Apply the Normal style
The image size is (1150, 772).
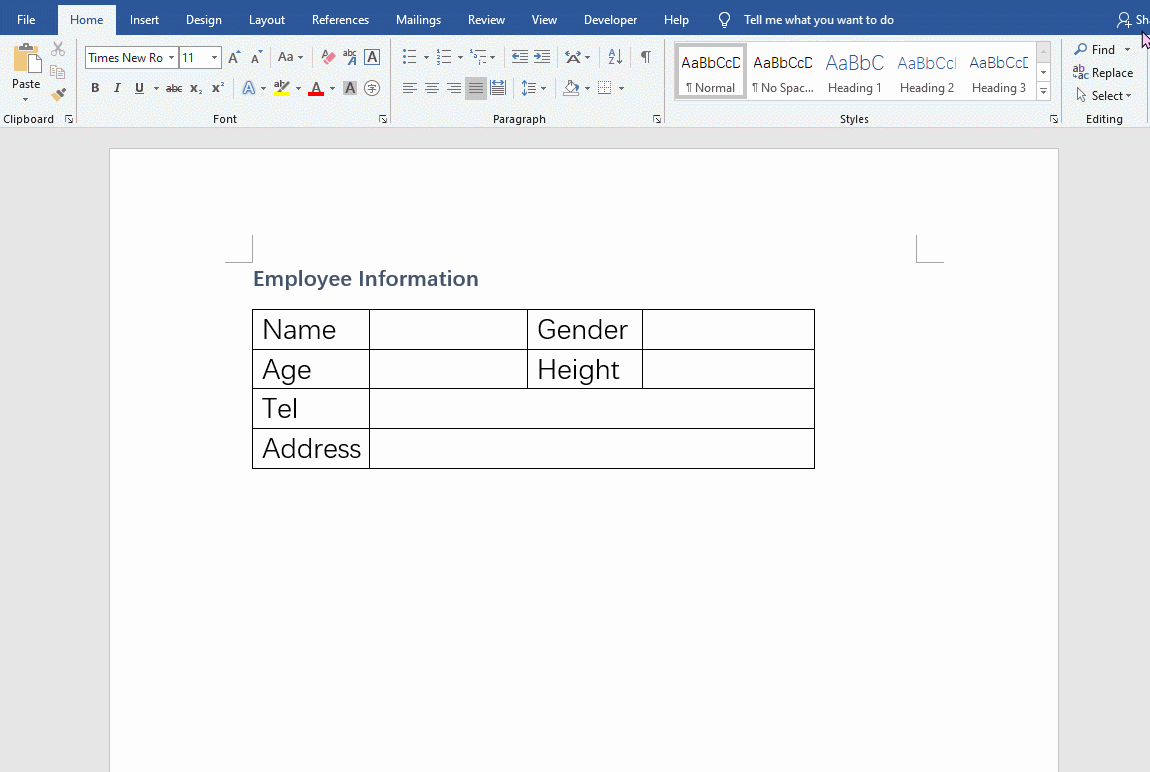[711, 72]
